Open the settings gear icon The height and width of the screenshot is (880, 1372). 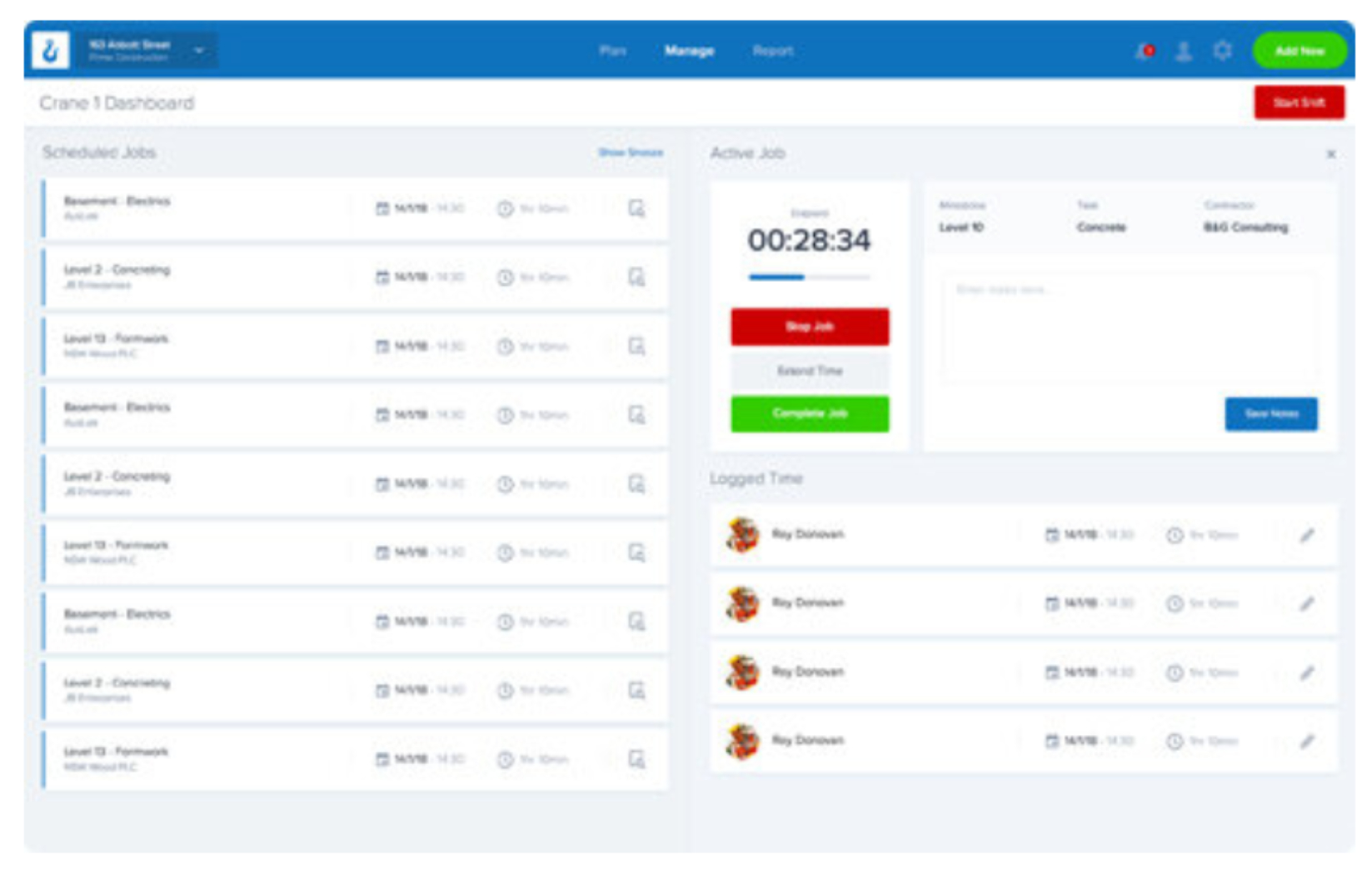(1222, 52)
